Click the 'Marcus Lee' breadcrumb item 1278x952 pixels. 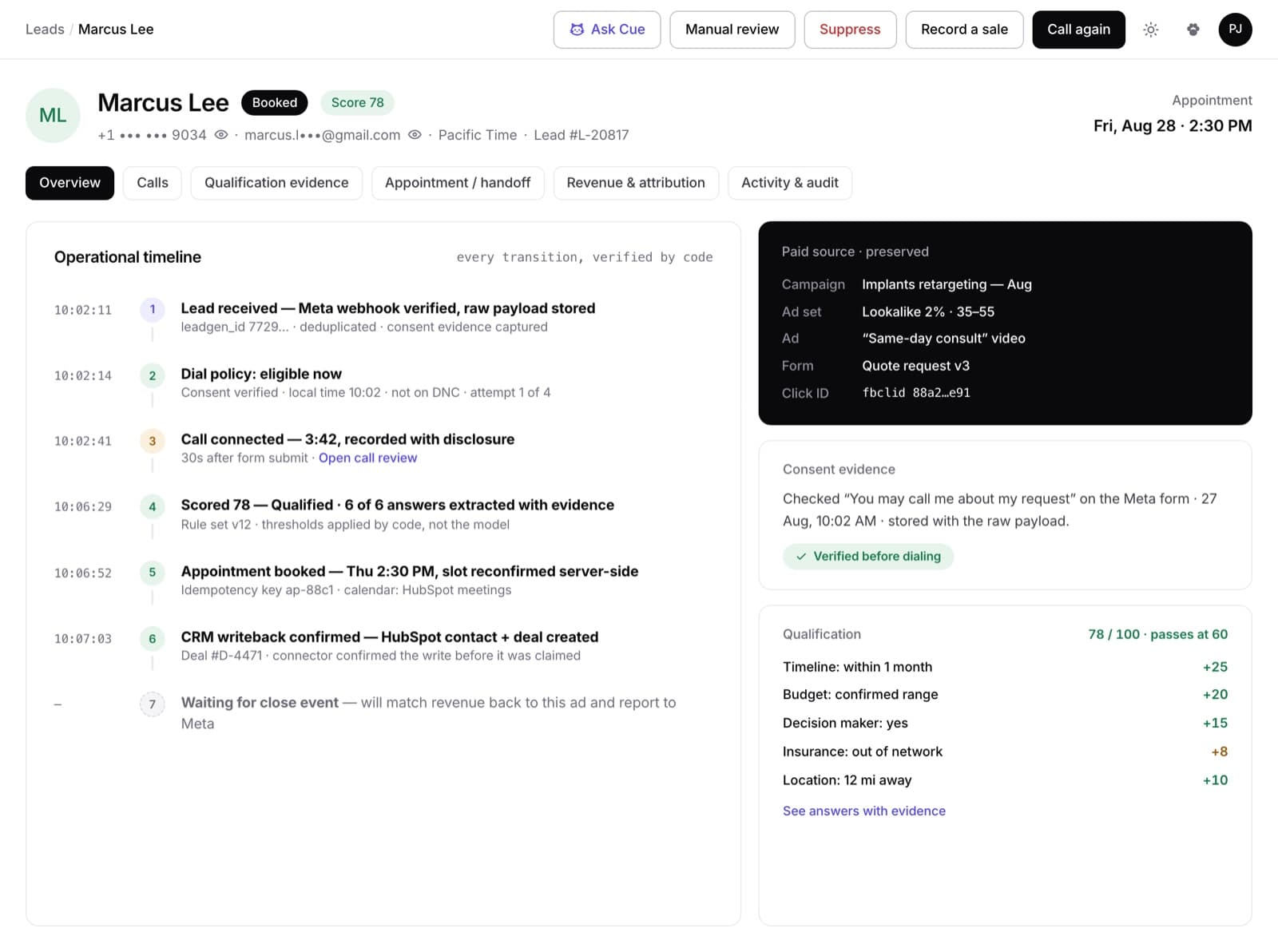click(x=116, y=30)
